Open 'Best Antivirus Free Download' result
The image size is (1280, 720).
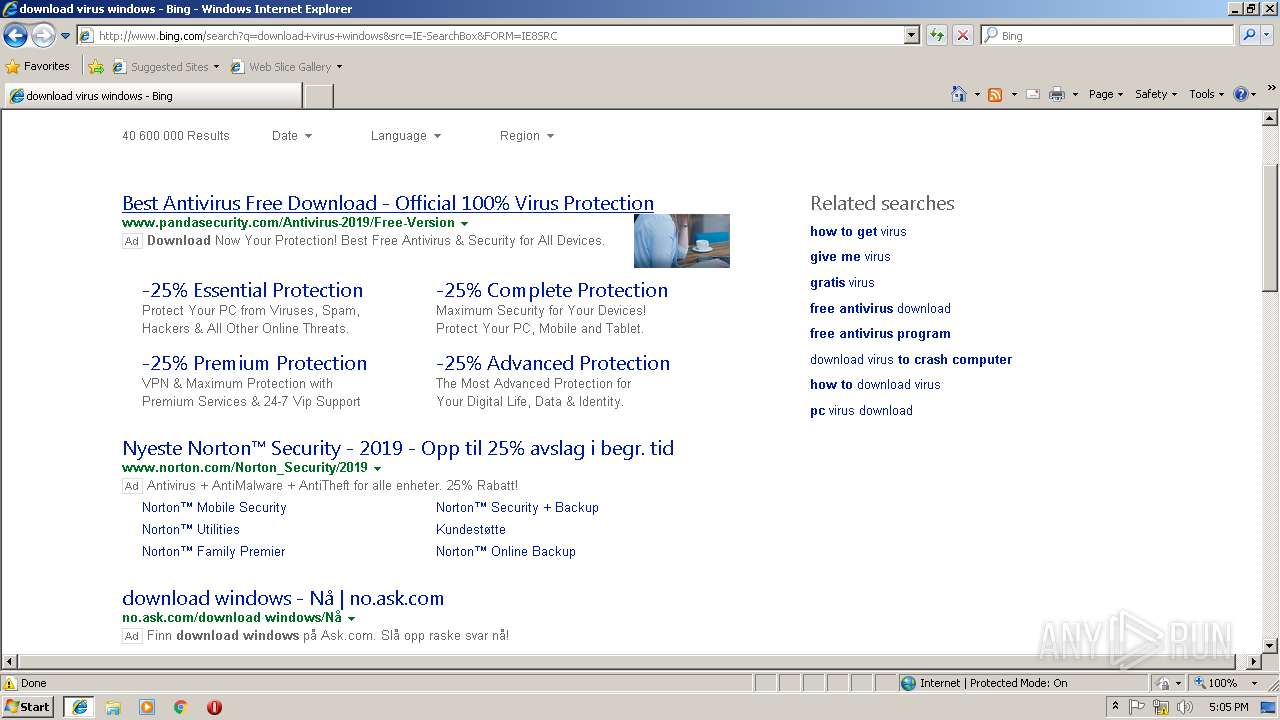388,203
